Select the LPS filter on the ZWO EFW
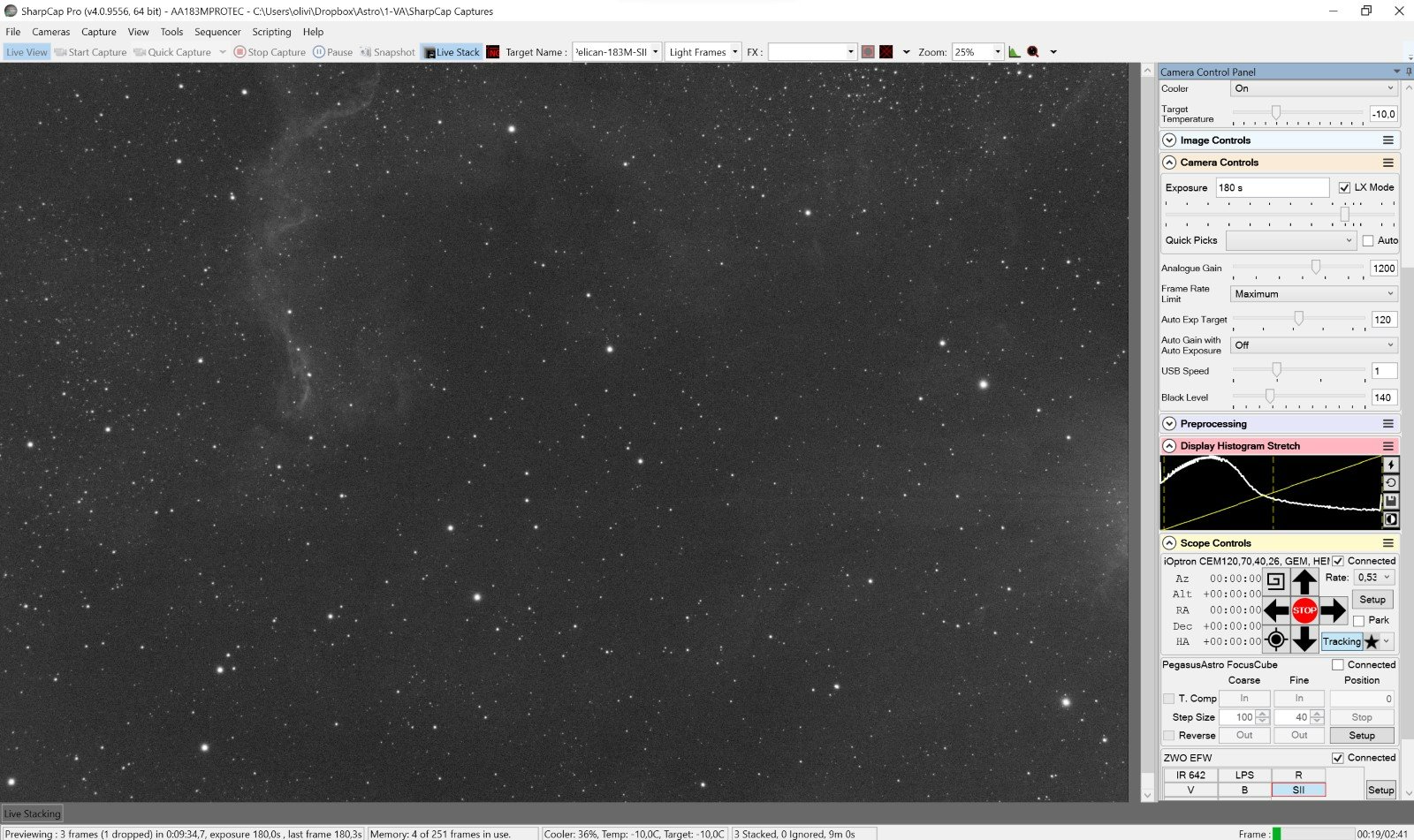 1244,776
